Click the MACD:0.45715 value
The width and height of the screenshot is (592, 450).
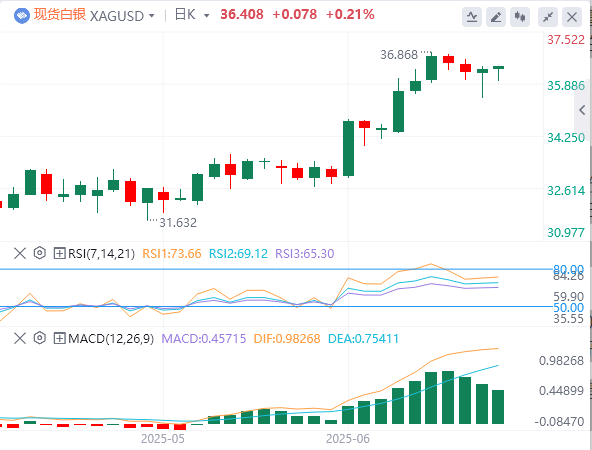click(204, 339)
